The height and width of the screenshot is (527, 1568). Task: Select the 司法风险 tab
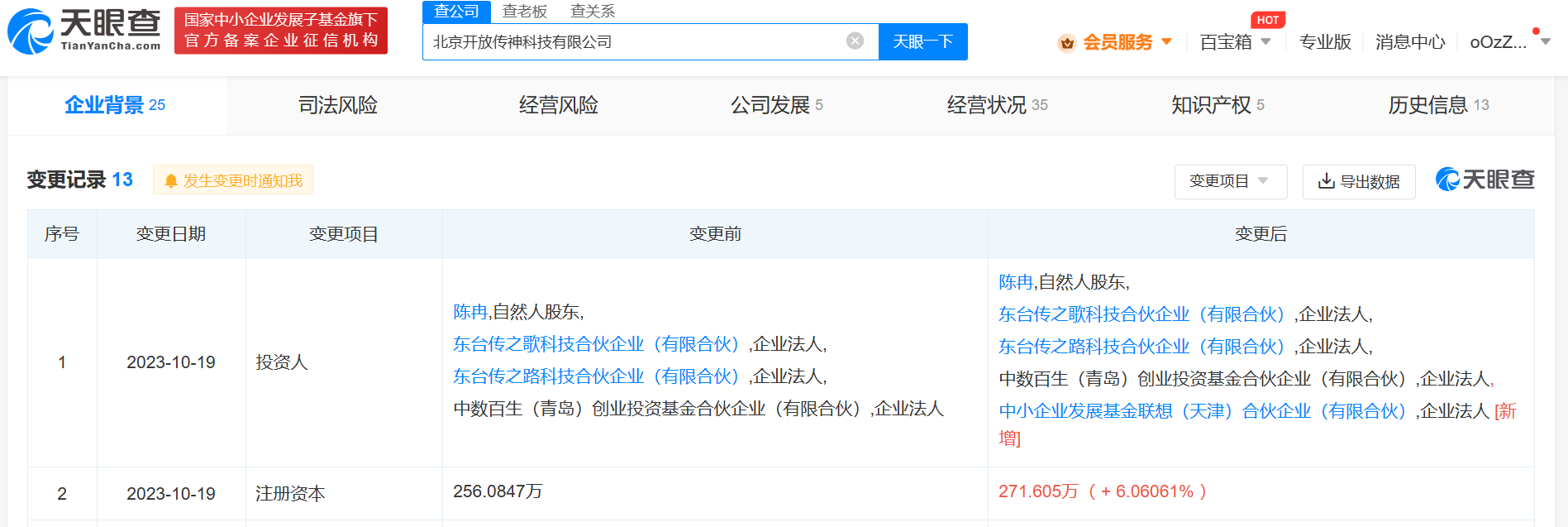pyautogui.click(x=338, y=105)
